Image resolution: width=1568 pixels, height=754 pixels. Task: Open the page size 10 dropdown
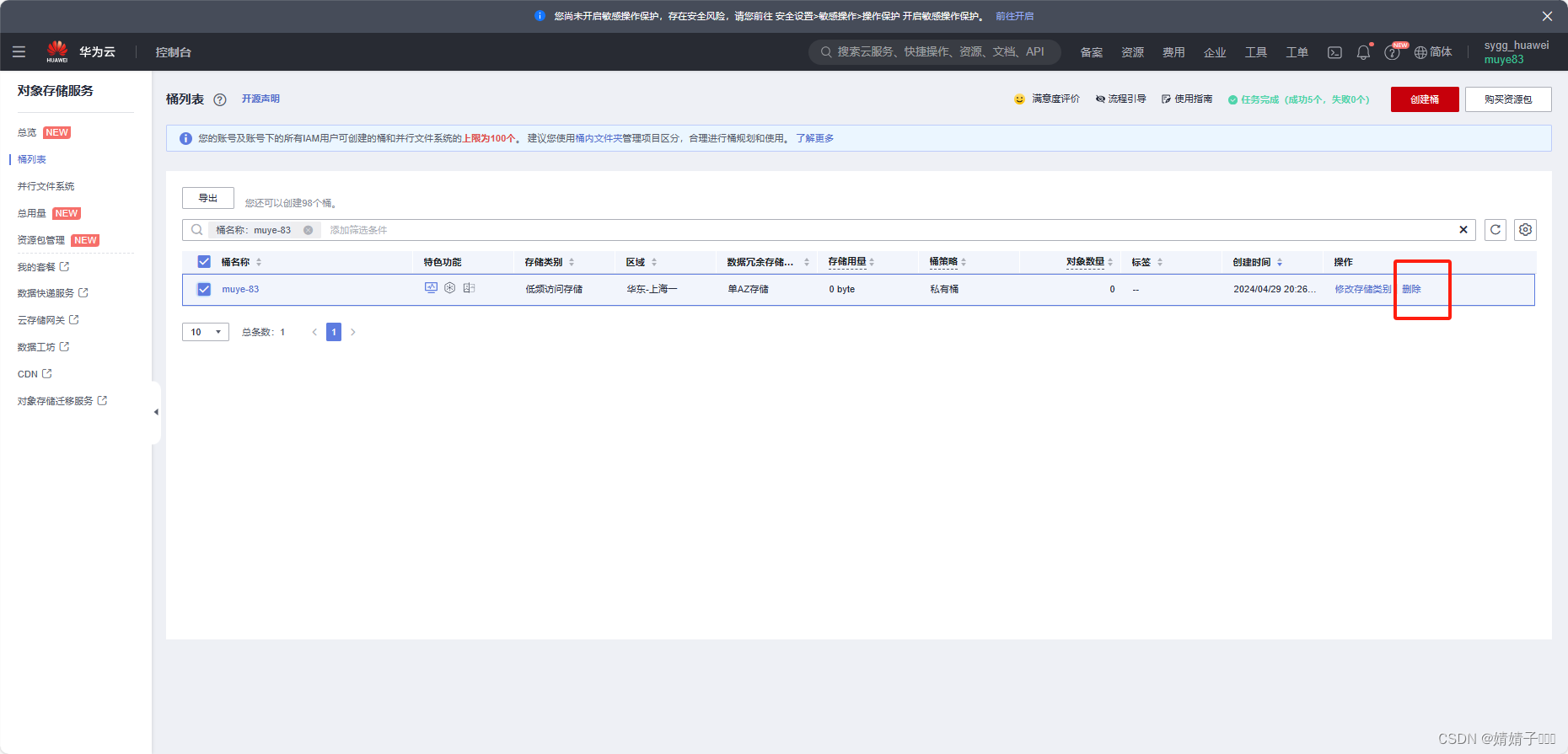point(206,332)
